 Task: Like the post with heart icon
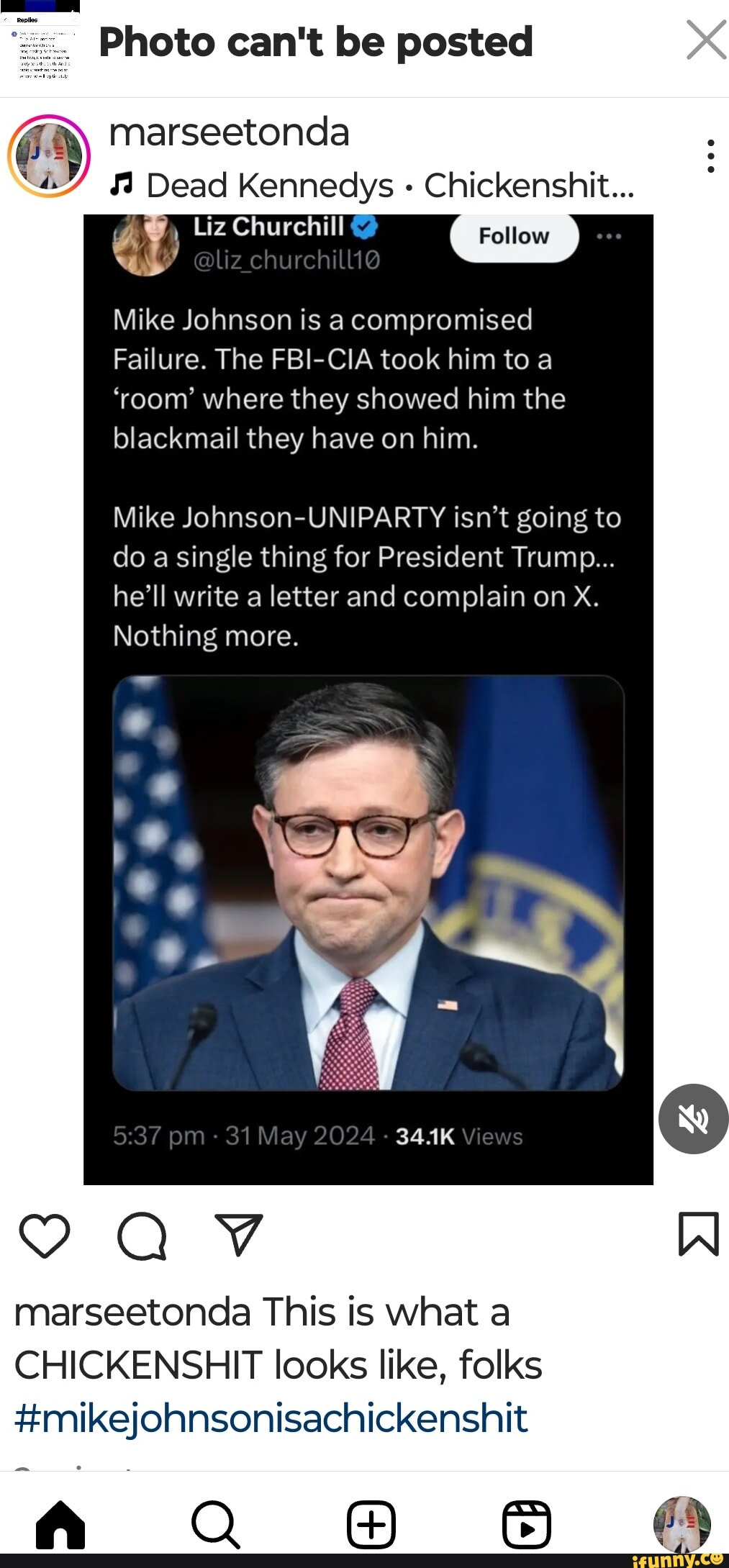tap(45, 1235)
